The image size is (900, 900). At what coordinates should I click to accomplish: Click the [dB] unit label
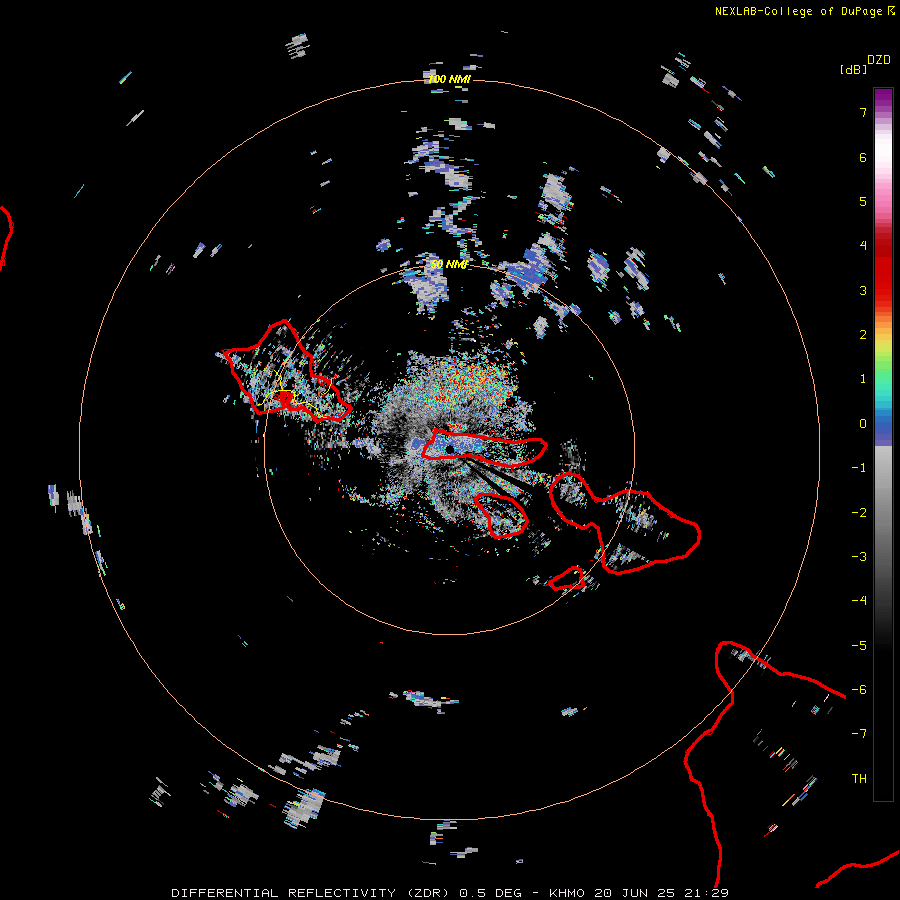click(854, 69)
